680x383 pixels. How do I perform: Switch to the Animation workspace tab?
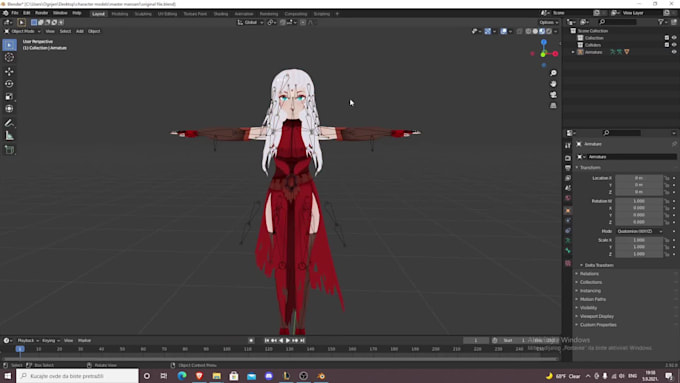[x=244, y=14]
